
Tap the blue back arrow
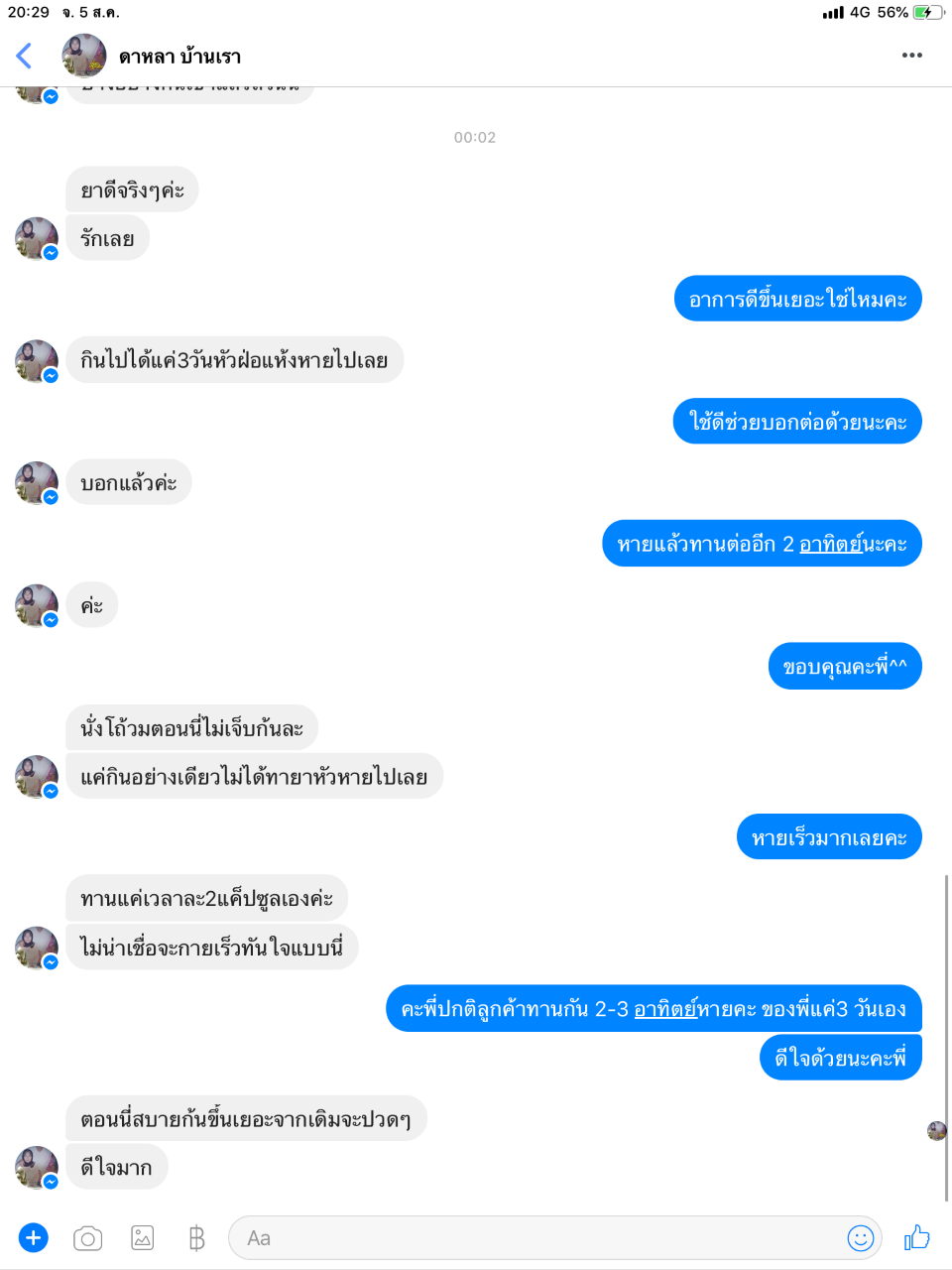pyautogui.click(x=25, y=56)
